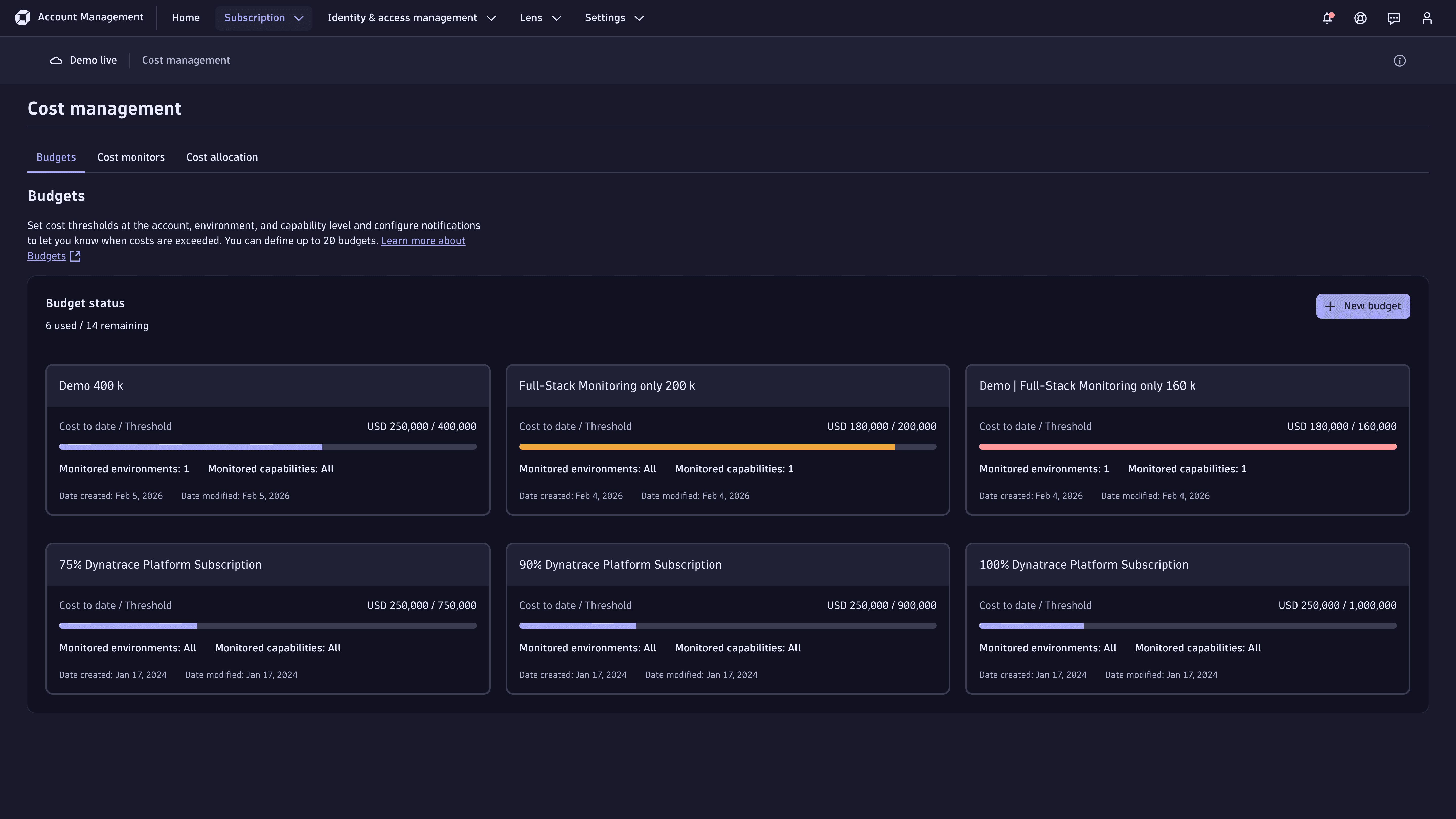This screenshot has height=819, width=1456.
Task: Switch to the Cost monitors tab
Action: [131, 157]
